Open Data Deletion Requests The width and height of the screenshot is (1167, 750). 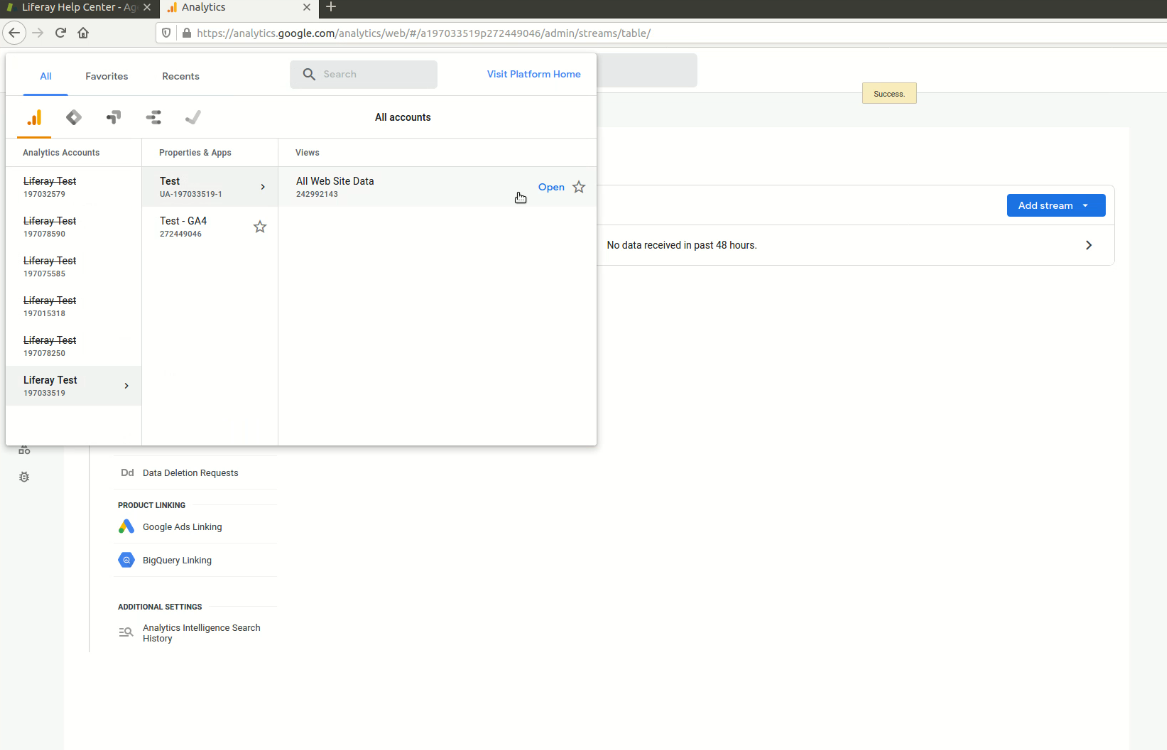[191, 473]
